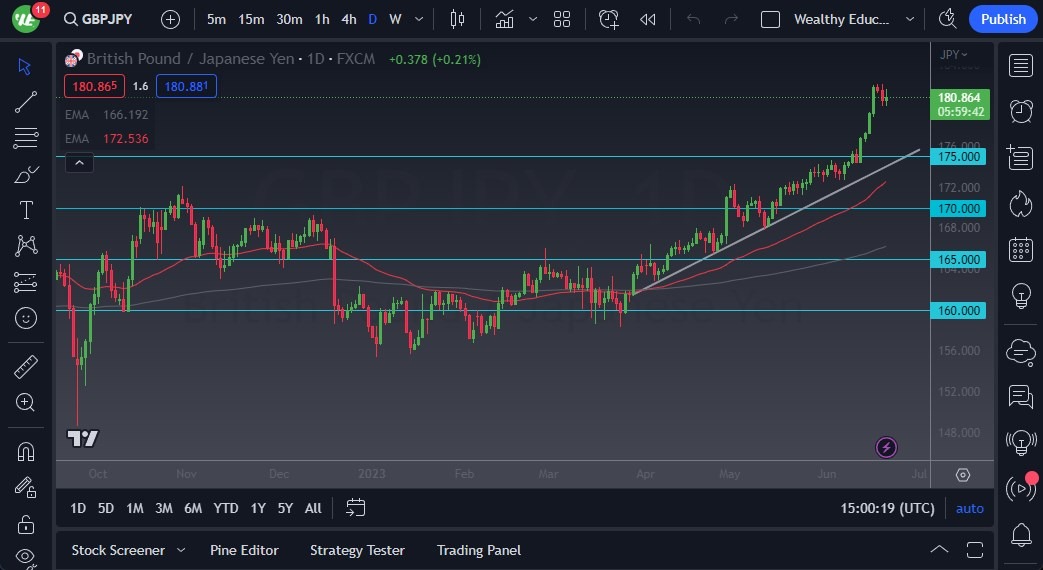This screenshot has width=1043, height=570.
Task: Open the indicators chart icon
Action: (x=504, y=19)
